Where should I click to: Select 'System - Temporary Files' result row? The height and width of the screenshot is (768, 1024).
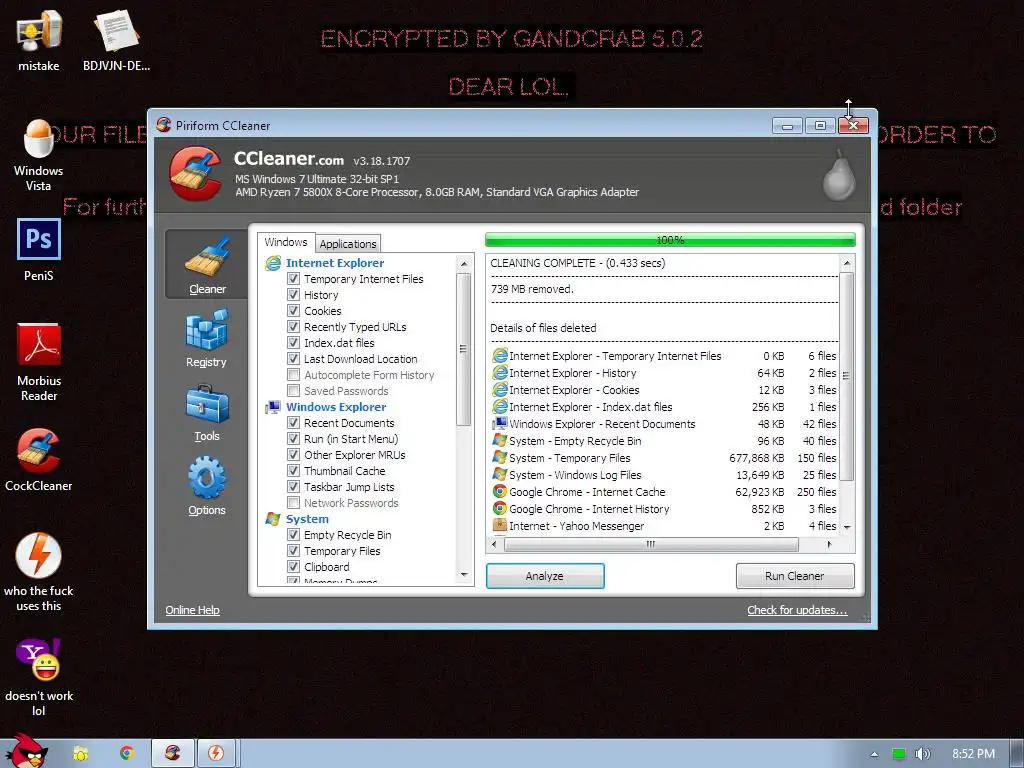click(664, 458)
